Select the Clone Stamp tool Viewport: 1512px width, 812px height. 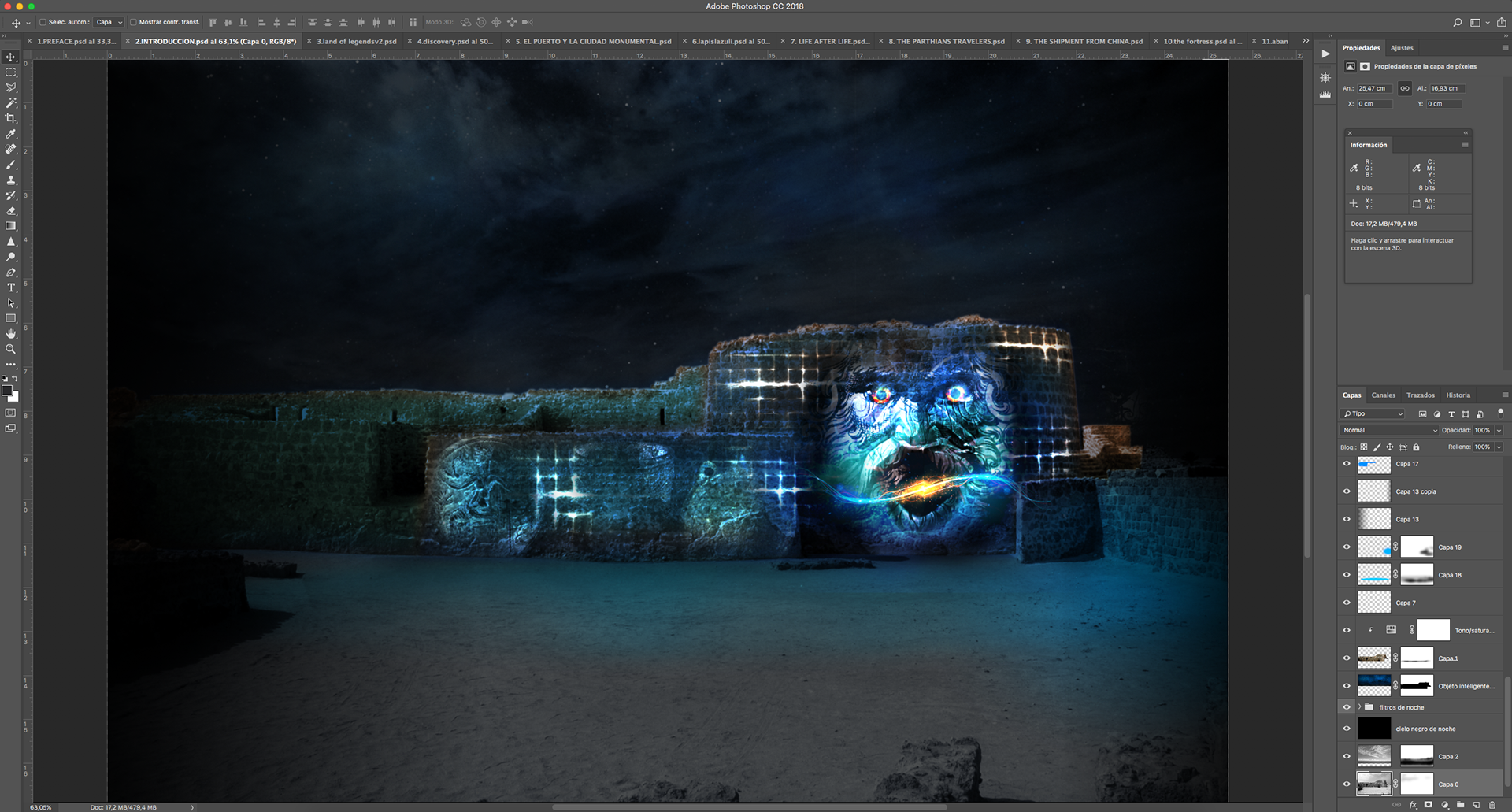click(11, 180)
